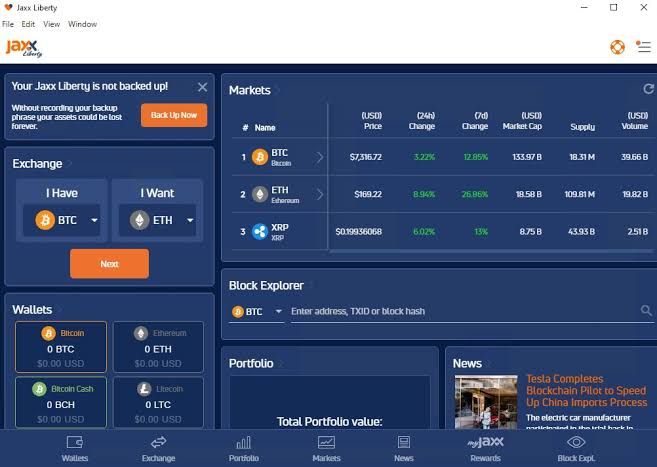657x467 pixels.
Task: Click the News panel heading
Action: [x=467, y=364]
